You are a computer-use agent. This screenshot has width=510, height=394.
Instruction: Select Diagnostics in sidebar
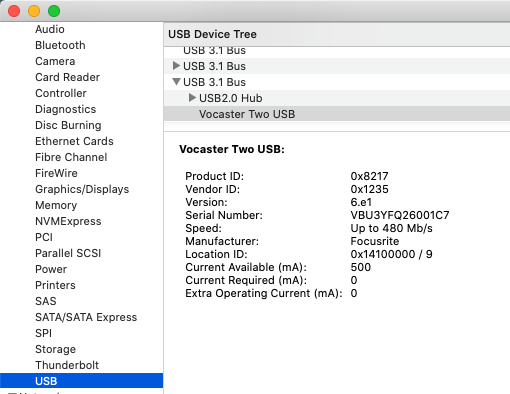(66, 109)
